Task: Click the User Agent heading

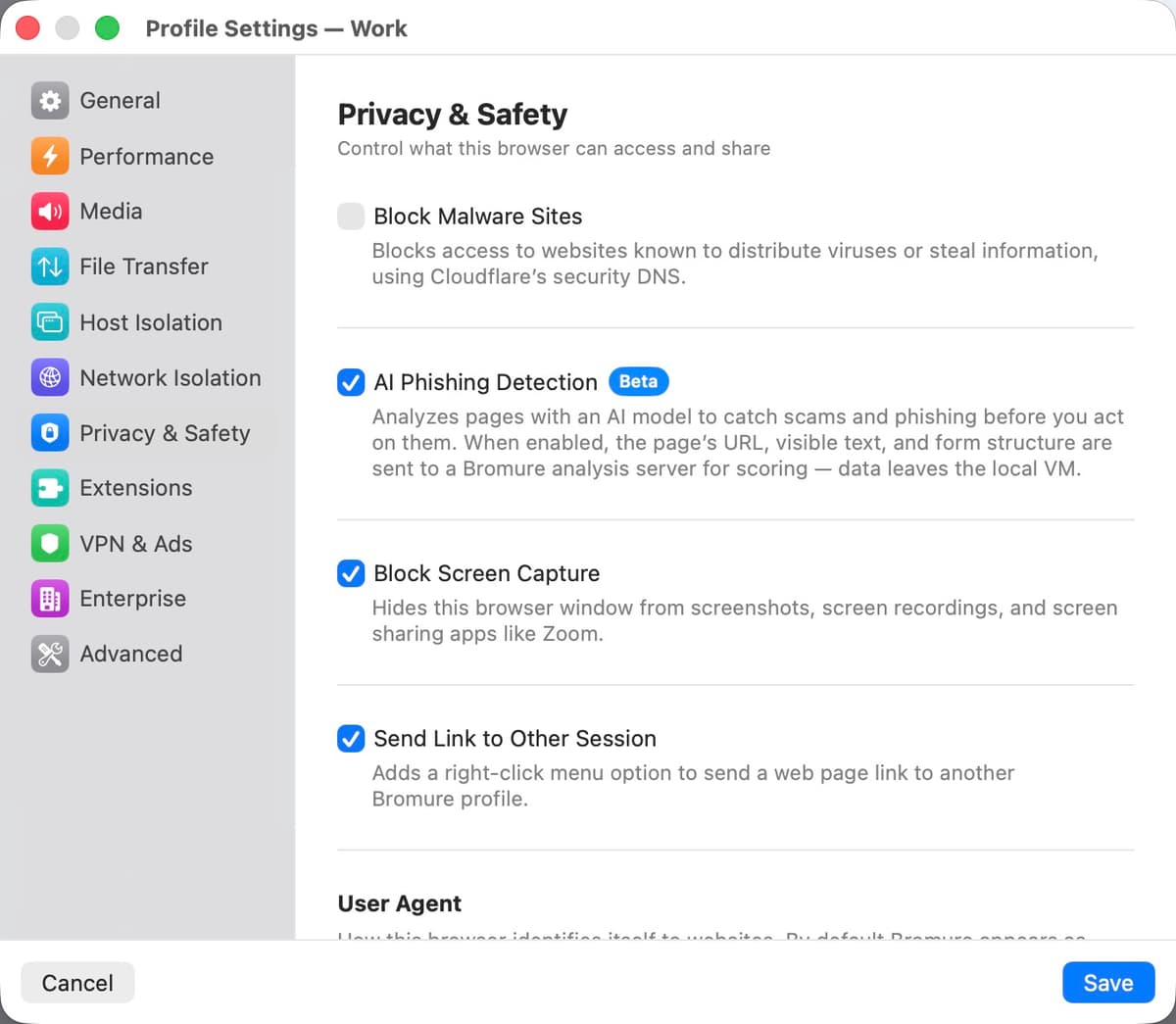Action: tap(400, 903)
